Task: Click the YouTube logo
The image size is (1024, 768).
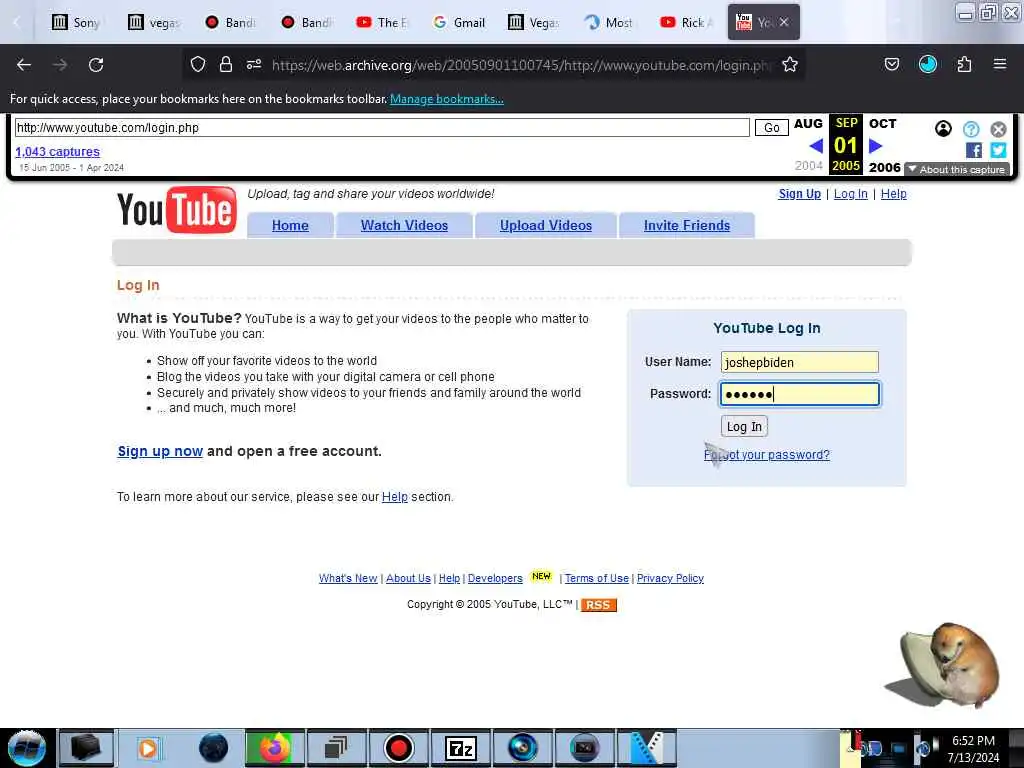Action: point(177,210)
